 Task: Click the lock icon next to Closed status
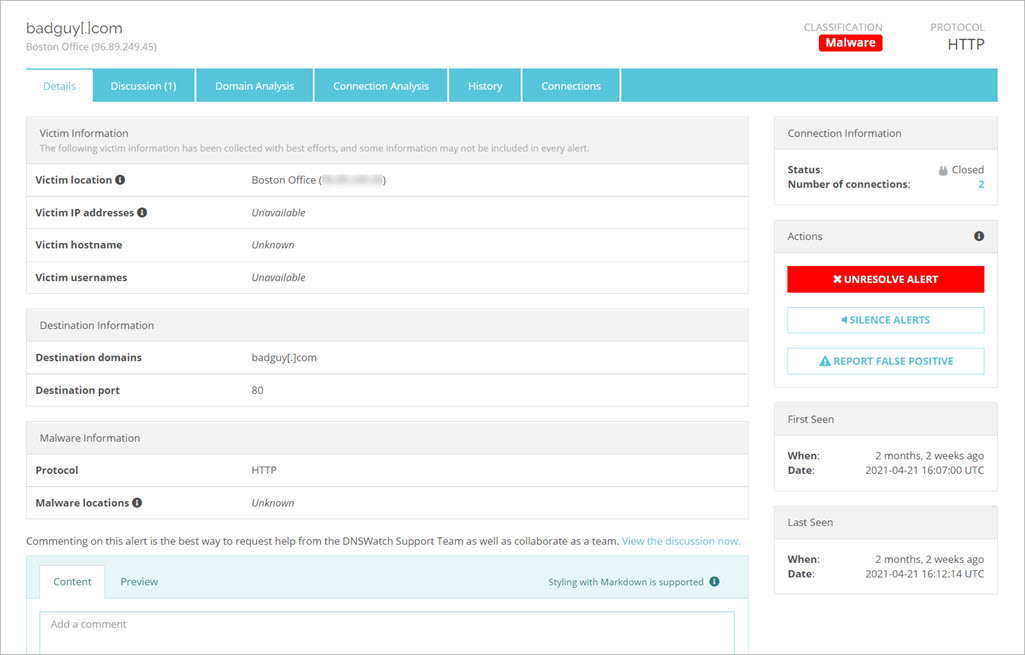pos(941,169)
